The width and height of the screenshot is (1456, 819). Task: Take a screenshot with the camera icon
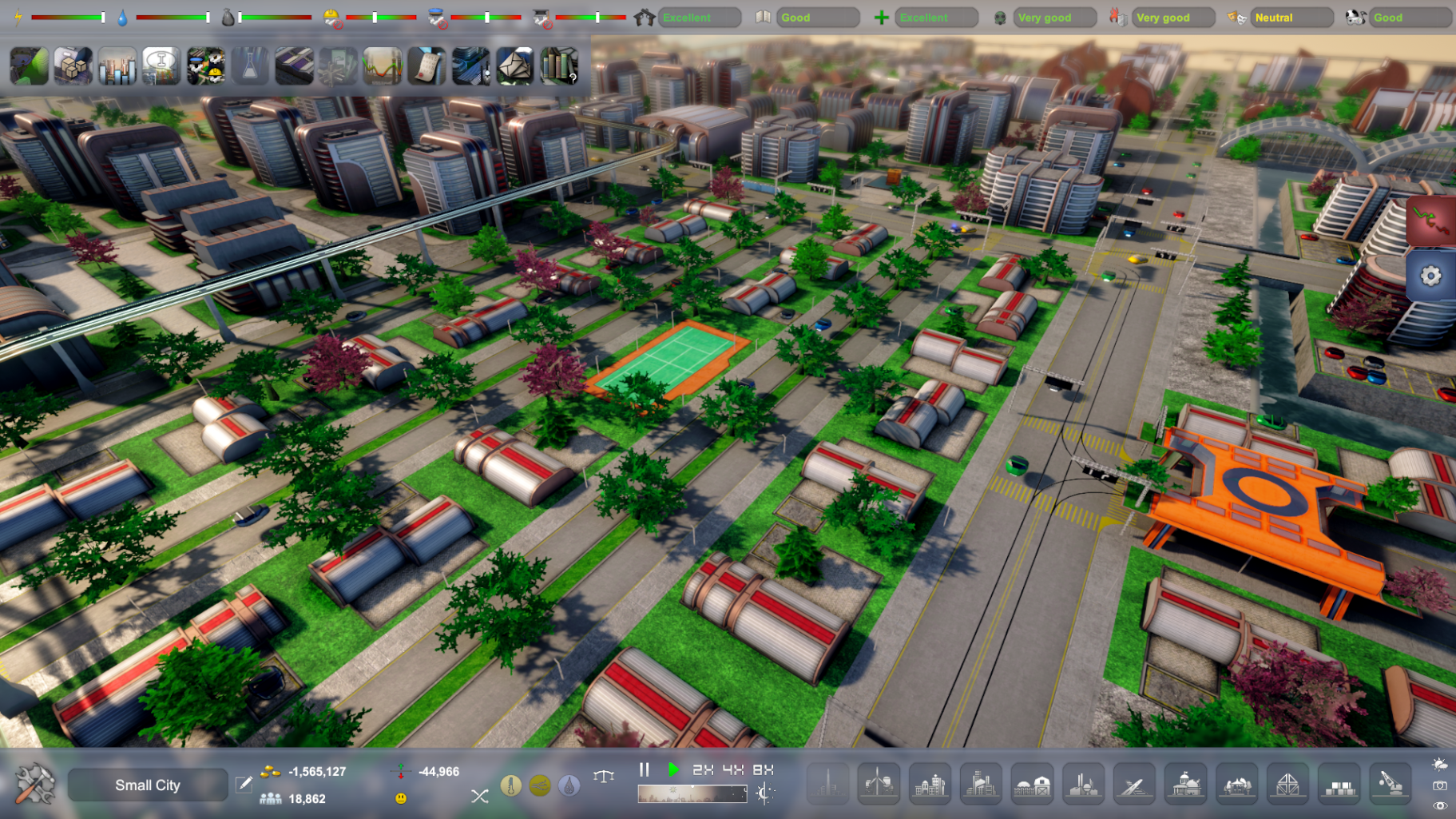(1440, 785)
